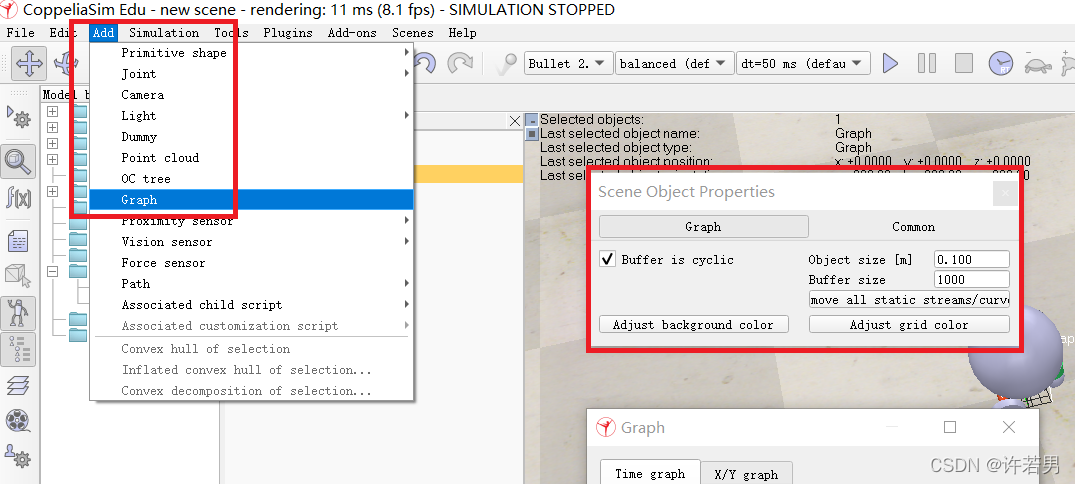Toggle Buffer is cyclic checkbox
Image resolution: width=1075 pixels, height=484 pixels.
[x=607, y=259]
